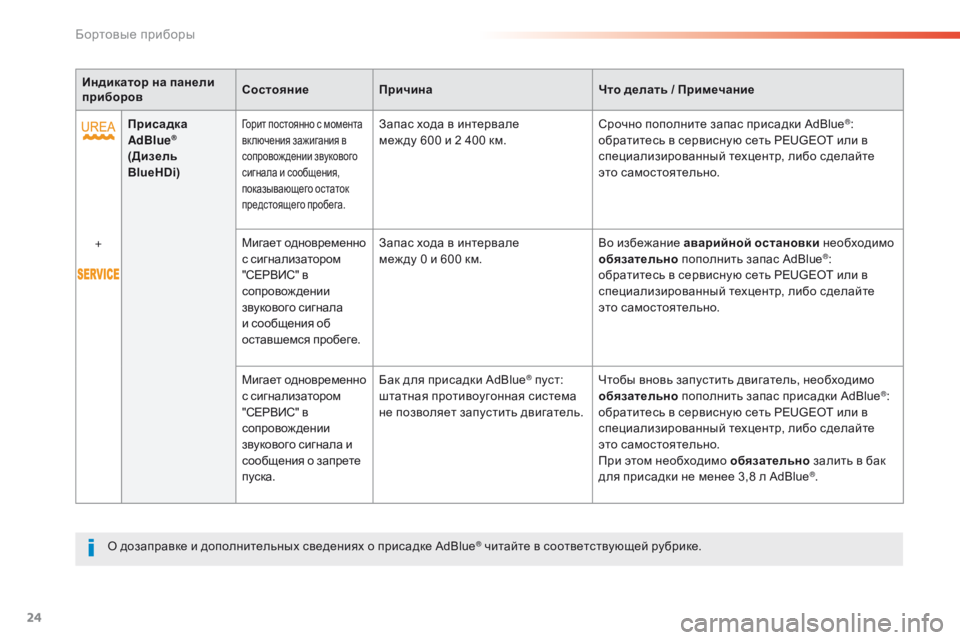Click the 'не менее 3,8 л AdBlue' line
This screenshot has width=960, height=640.
click(708, 476)
